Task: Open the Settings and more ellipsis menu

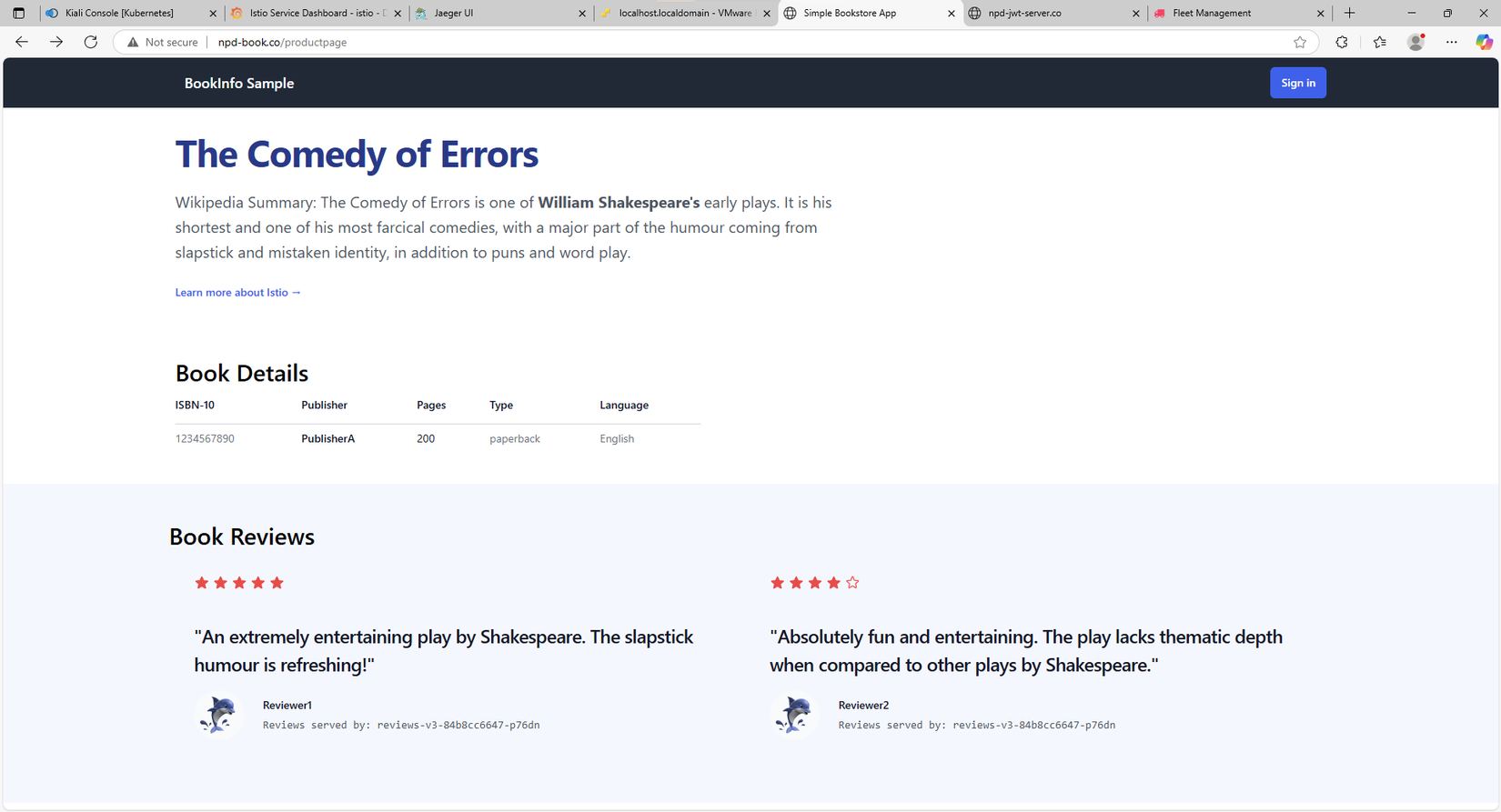Action: click(1452, 42)
